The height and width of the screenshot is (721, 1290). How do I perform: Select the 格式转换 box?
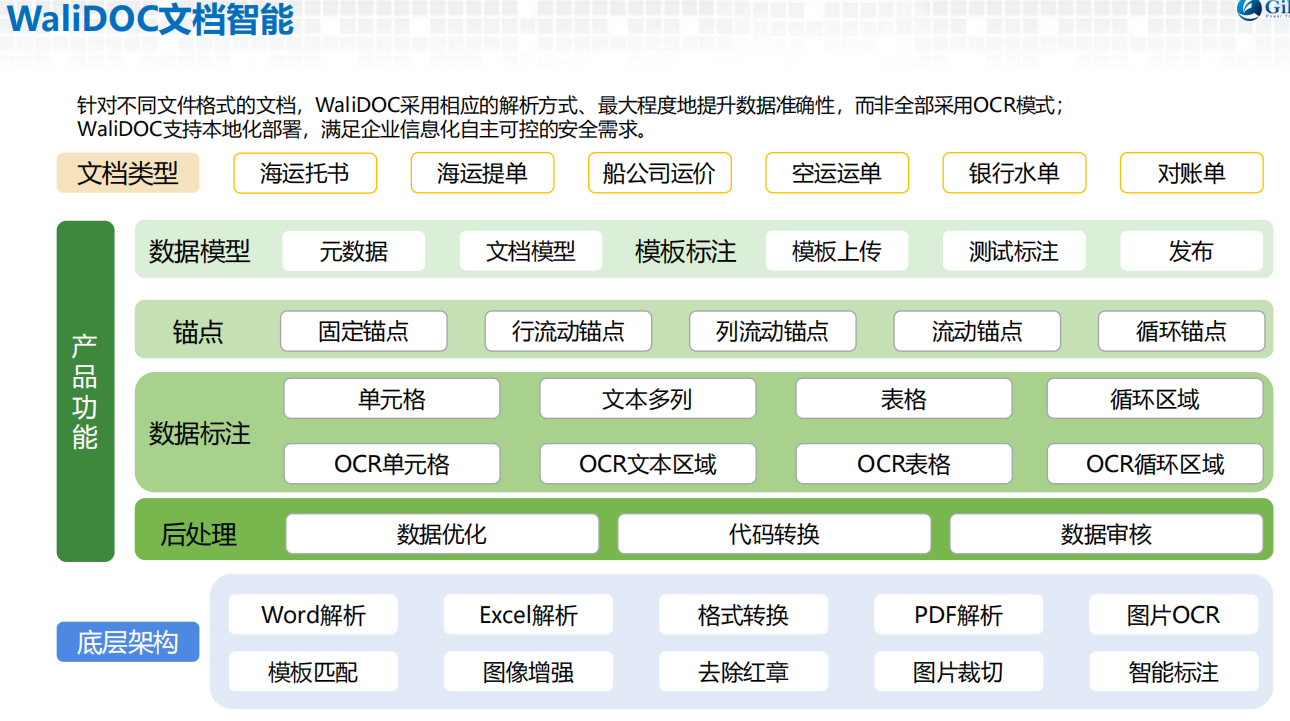[x=743, y=614]
